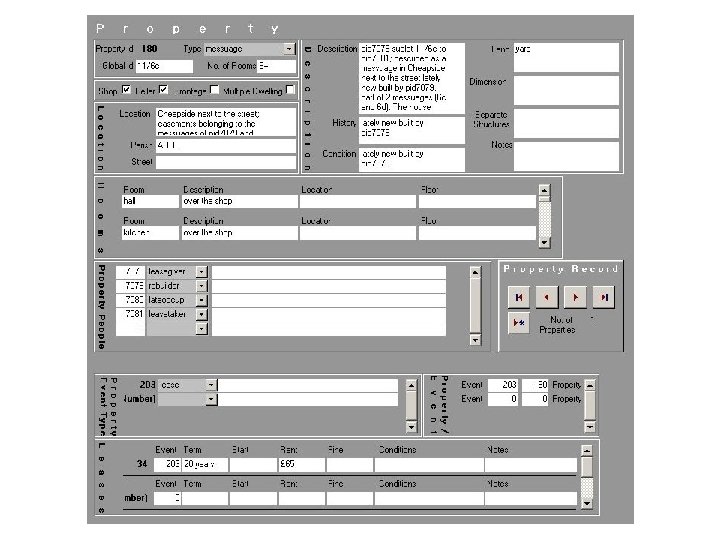Click the empty Dimension field

point(566,90)
